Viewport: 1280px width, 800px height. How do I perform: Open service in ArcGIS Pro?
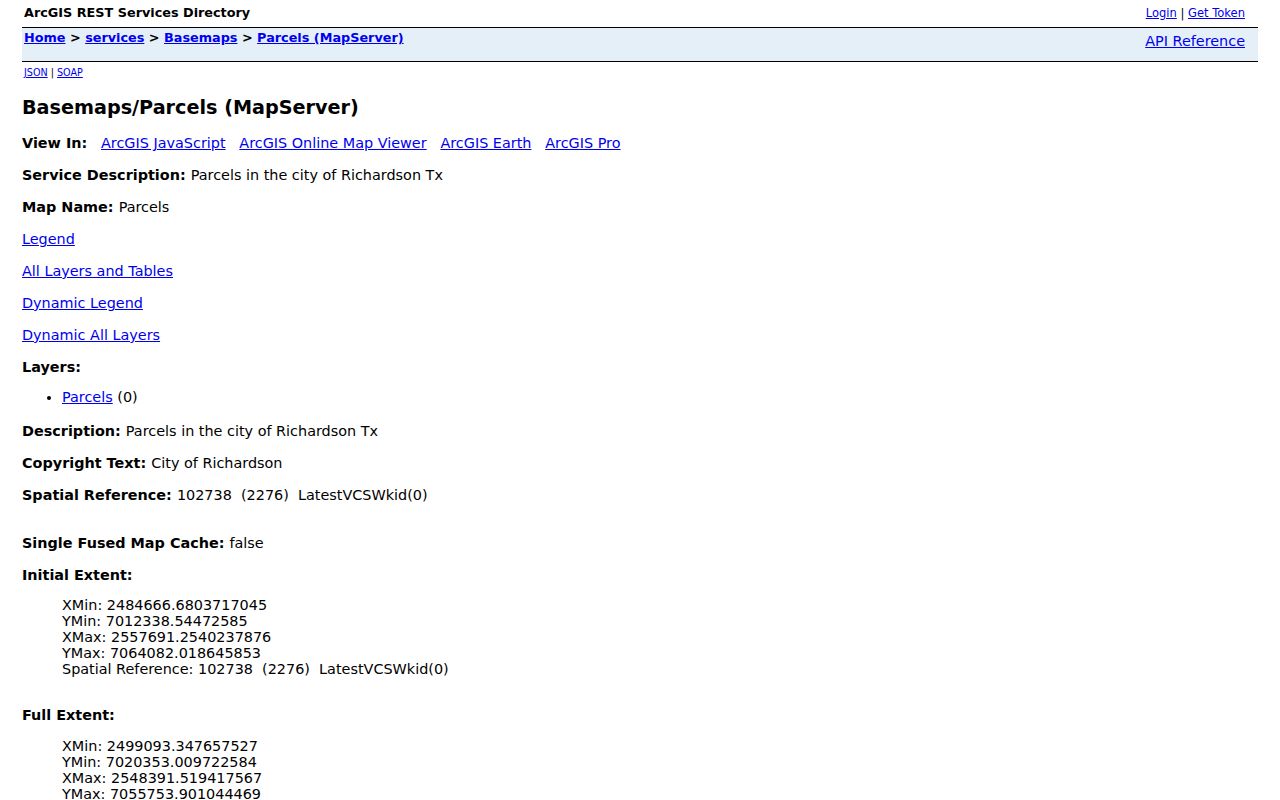(x=583, y=143)
